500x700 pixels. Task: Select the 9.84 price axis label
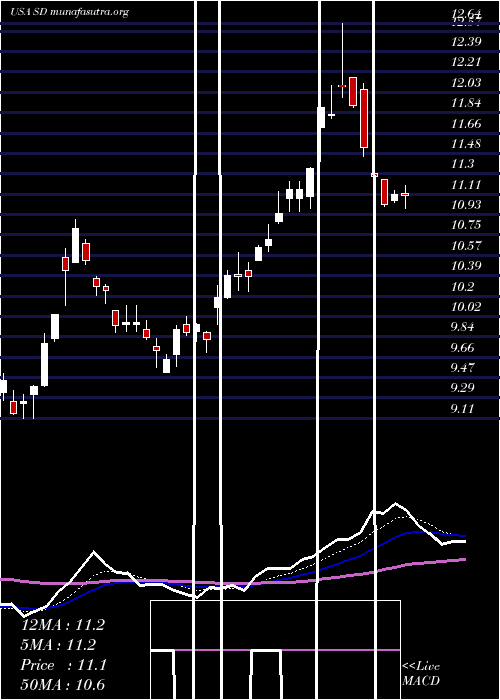point(462,327)
